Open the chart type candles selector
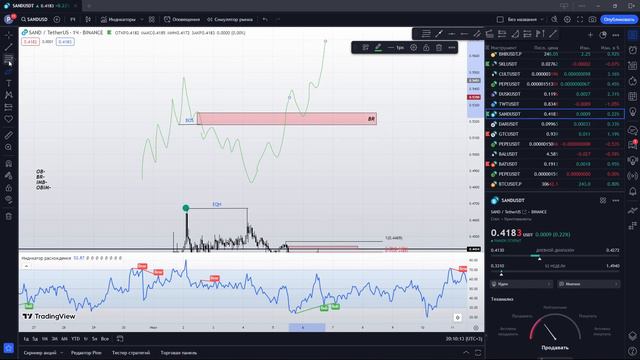This screenshot has height=360, width=640. (x=88, y=19)
